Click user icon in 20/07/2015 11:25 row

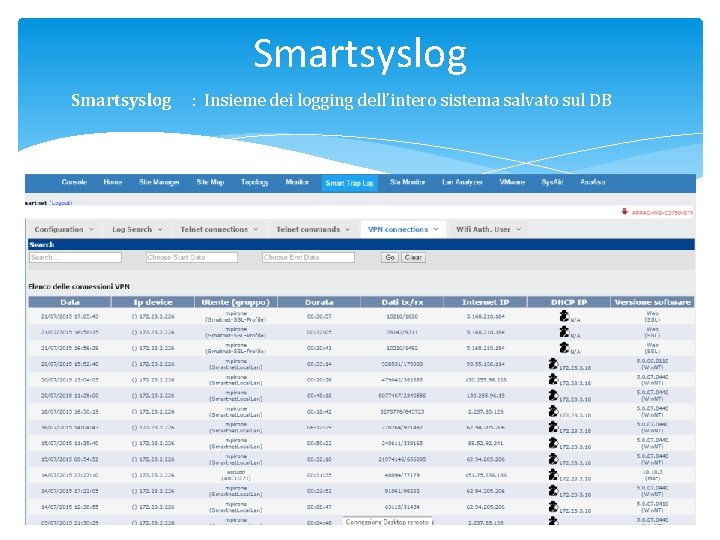coord(553,395)
